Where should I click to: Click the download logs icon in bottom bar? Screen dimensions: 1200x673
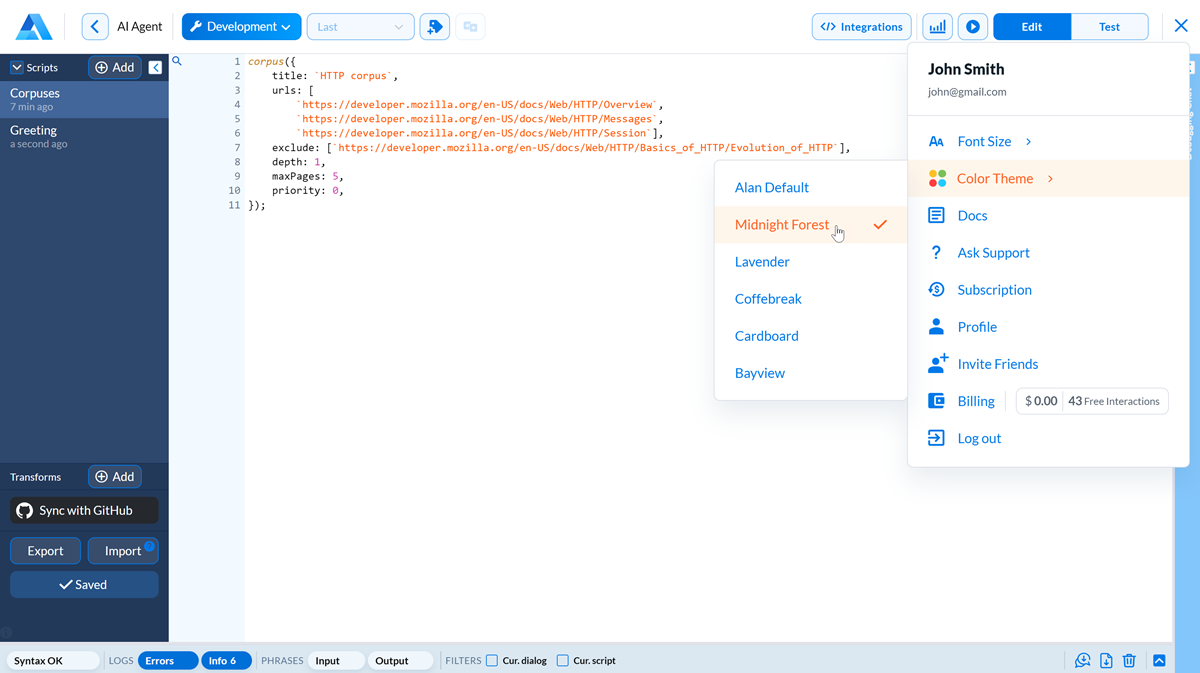(x=1106, y=660)
